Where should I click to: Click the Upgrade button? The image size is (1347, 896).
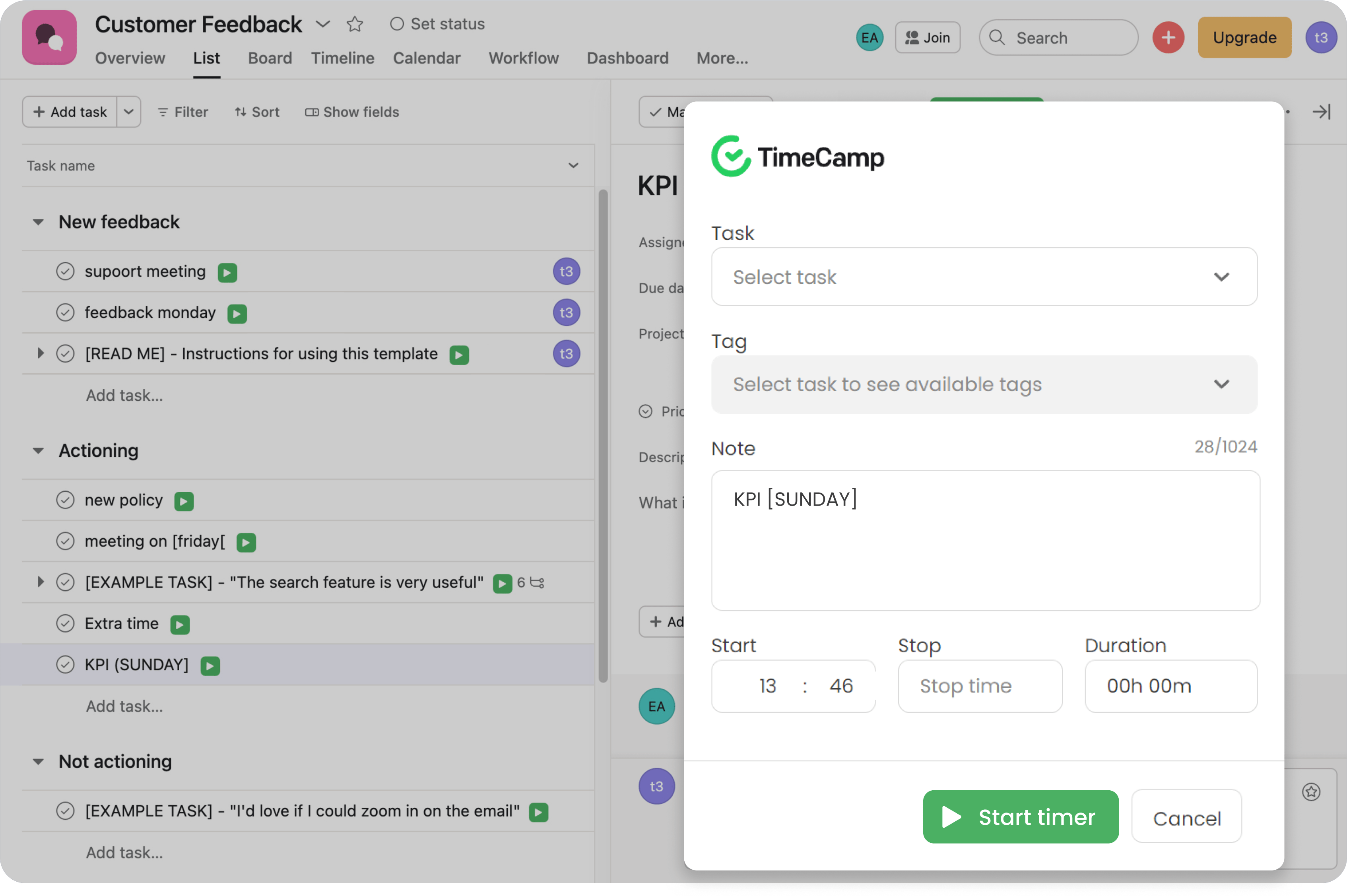[1244, 38]
